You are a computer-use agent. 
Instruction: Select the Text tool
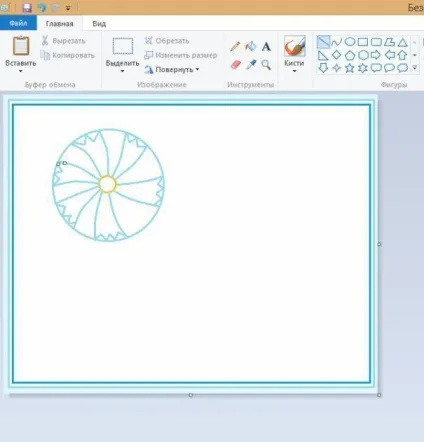(266, 47)
